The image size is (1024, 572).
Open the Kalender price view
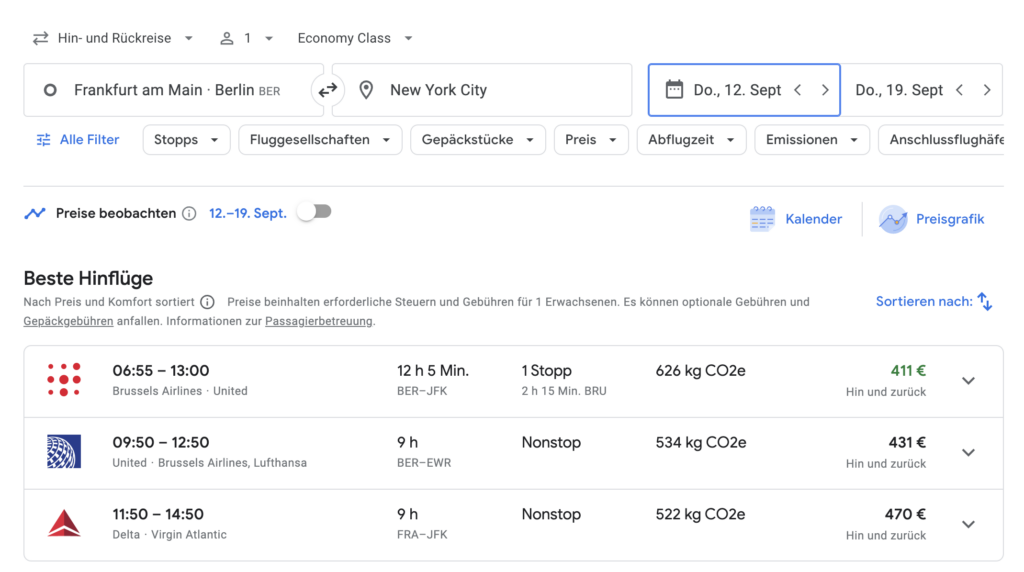[x=795, y=219]
